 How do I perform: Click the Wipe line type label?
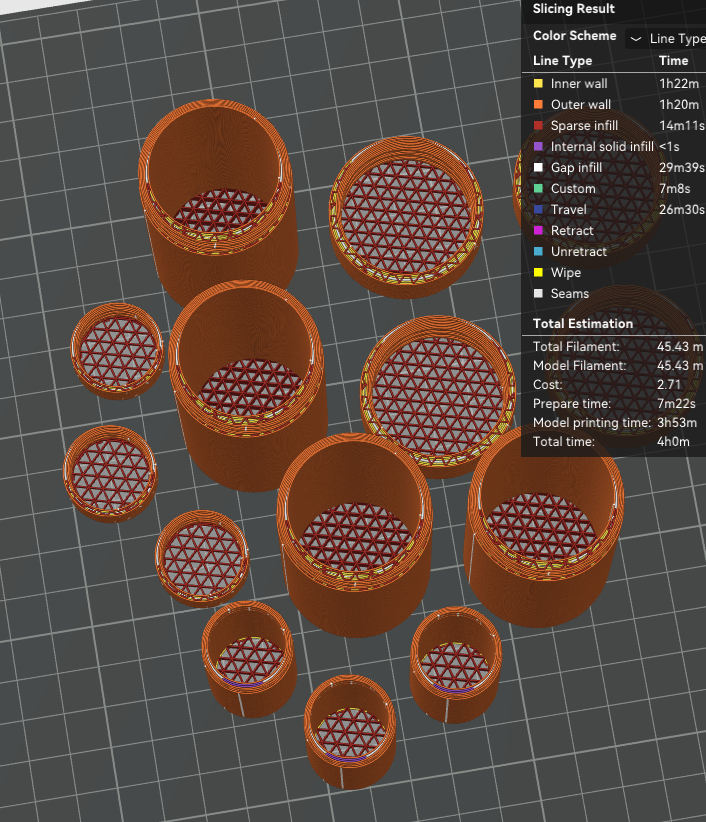click(x=566, y=272)
